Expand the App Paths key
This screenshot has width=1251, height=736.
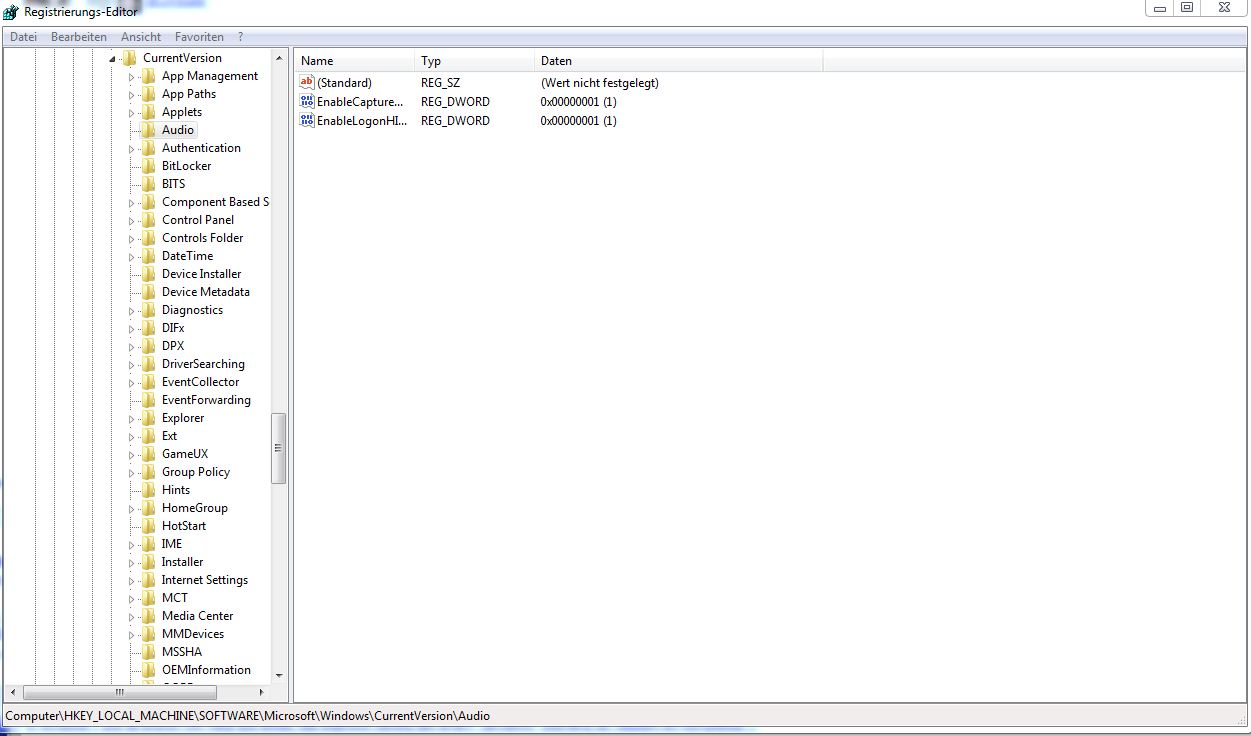tap(131, 95)
